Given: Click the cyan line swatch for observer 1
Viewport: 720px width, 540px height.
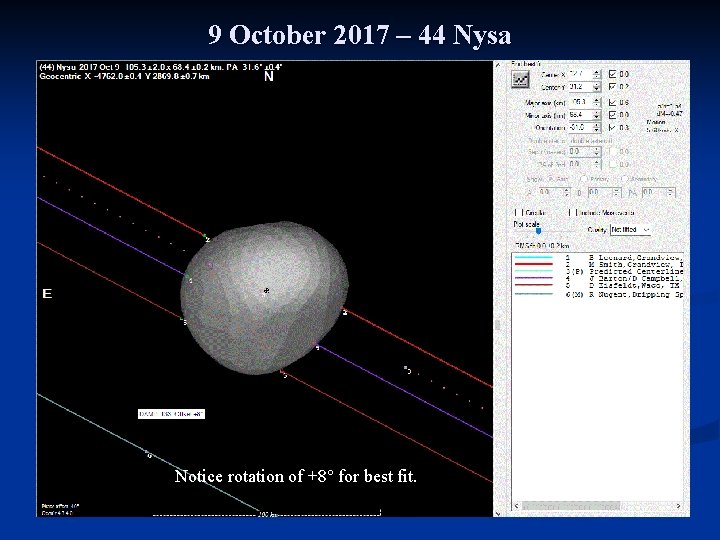Looking at the screenshot, I should click(x=534, y=258).
